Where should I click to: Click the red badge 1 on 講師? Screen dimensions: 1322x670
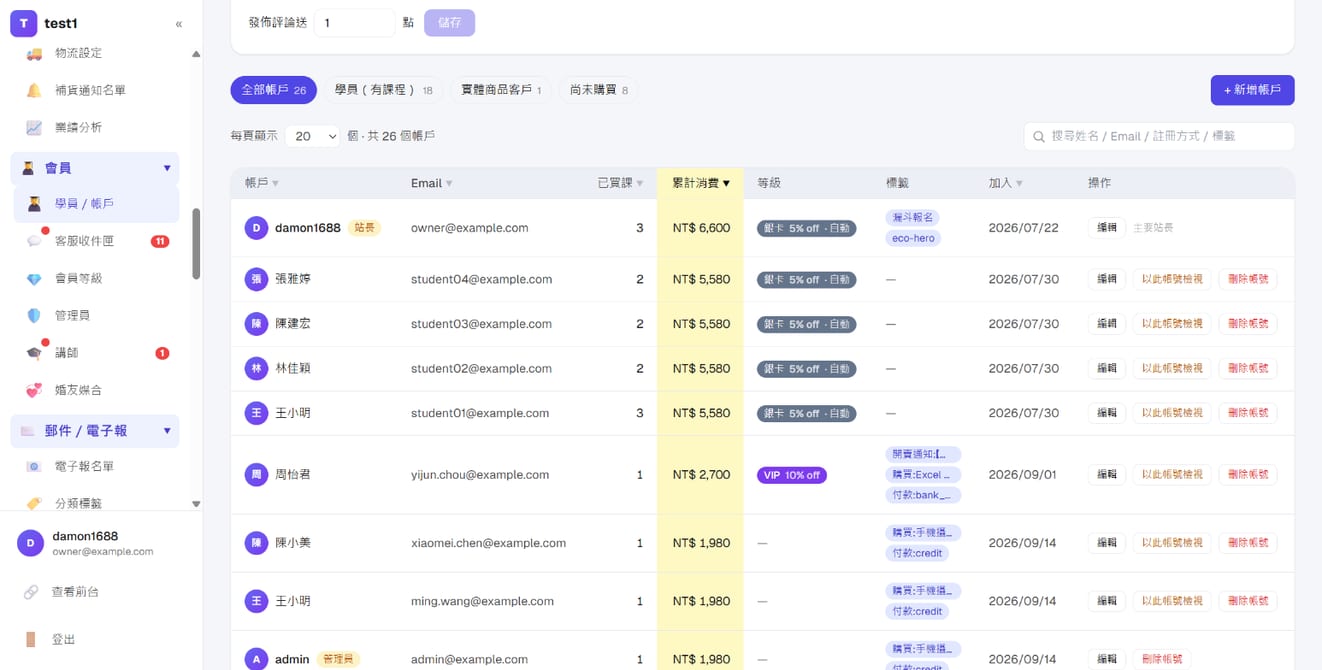(162, 353)
